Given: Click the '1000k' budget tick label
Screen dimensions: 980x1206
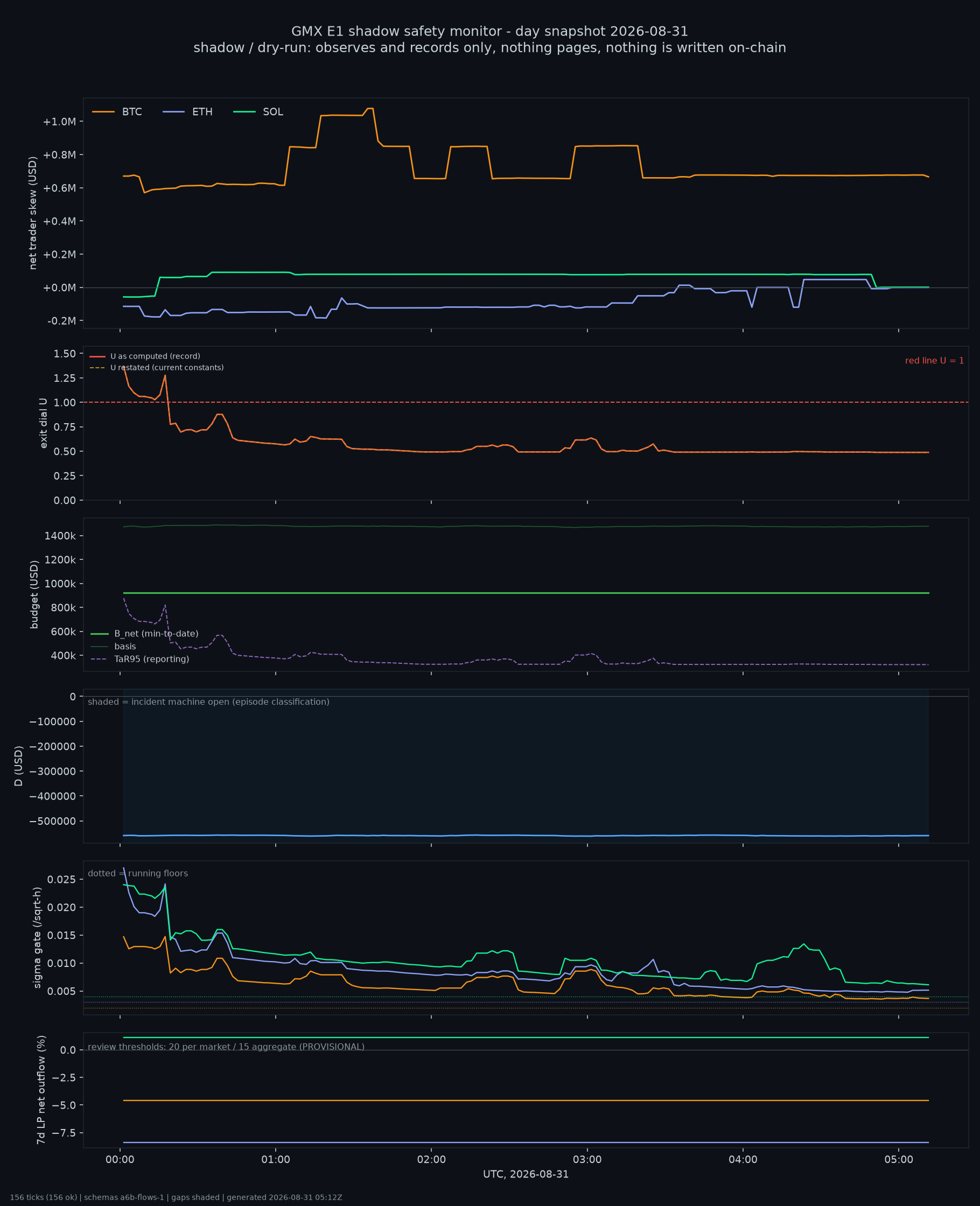Looking at the screenshot, I should tap(60, 584).
